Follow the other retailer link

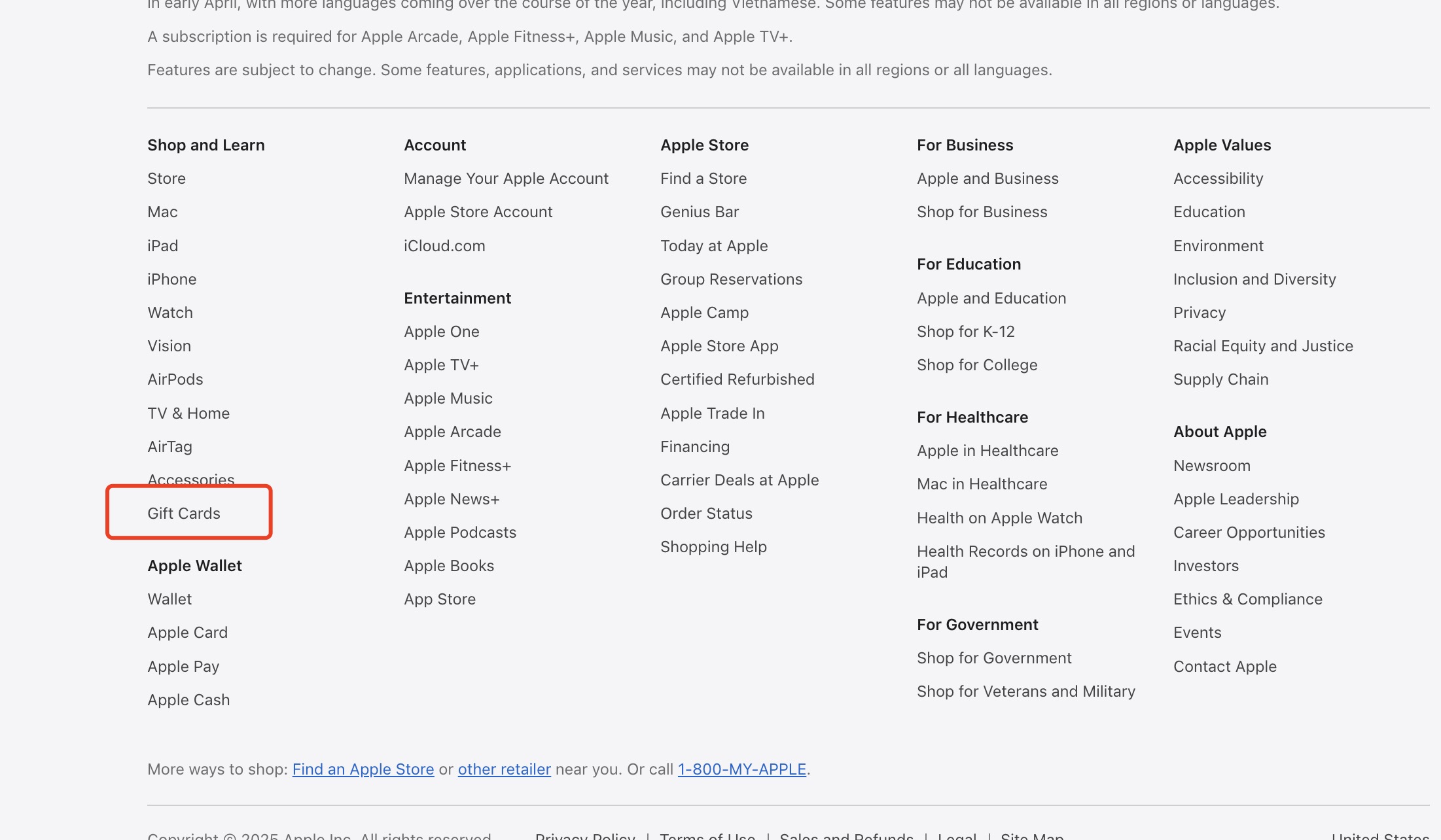coord(504,769)
